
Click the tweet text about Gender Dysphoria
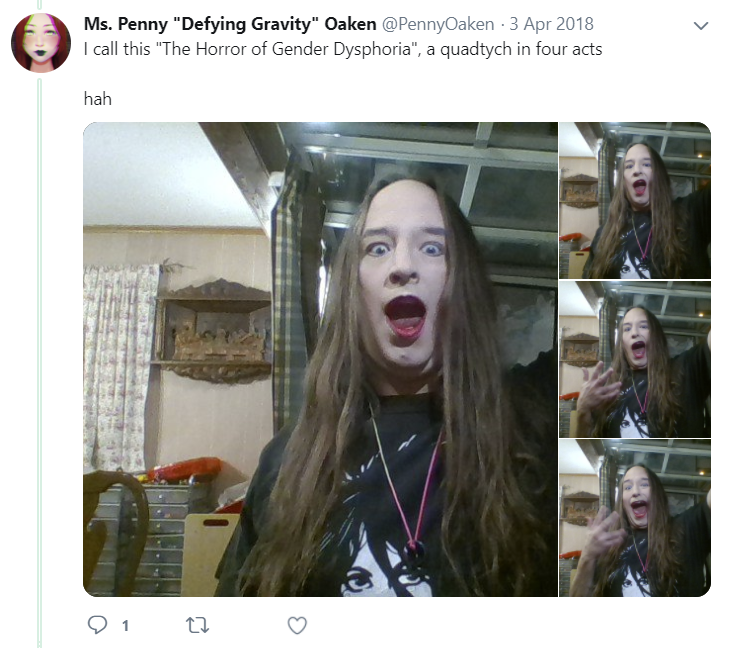click(343, 49)
